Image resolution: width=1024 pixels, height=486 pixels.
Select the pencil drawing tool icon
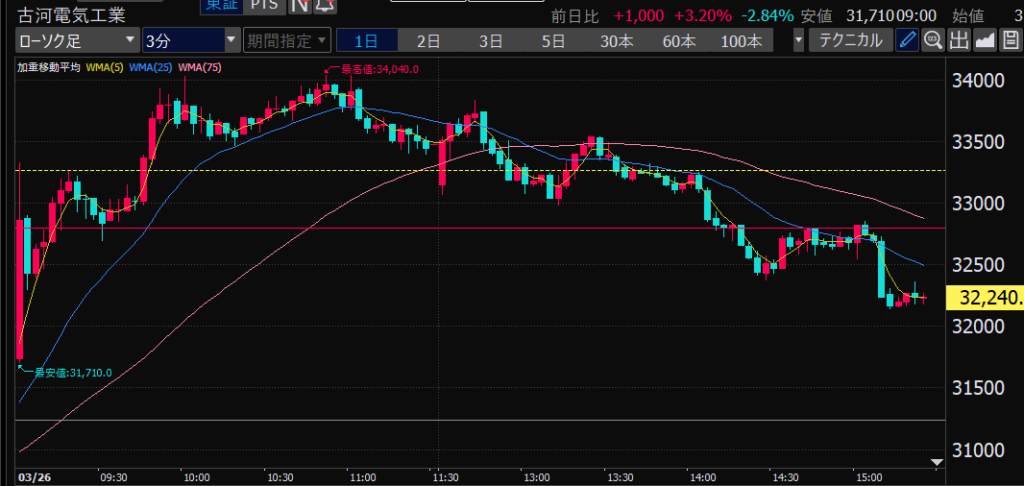coord(907,41)
